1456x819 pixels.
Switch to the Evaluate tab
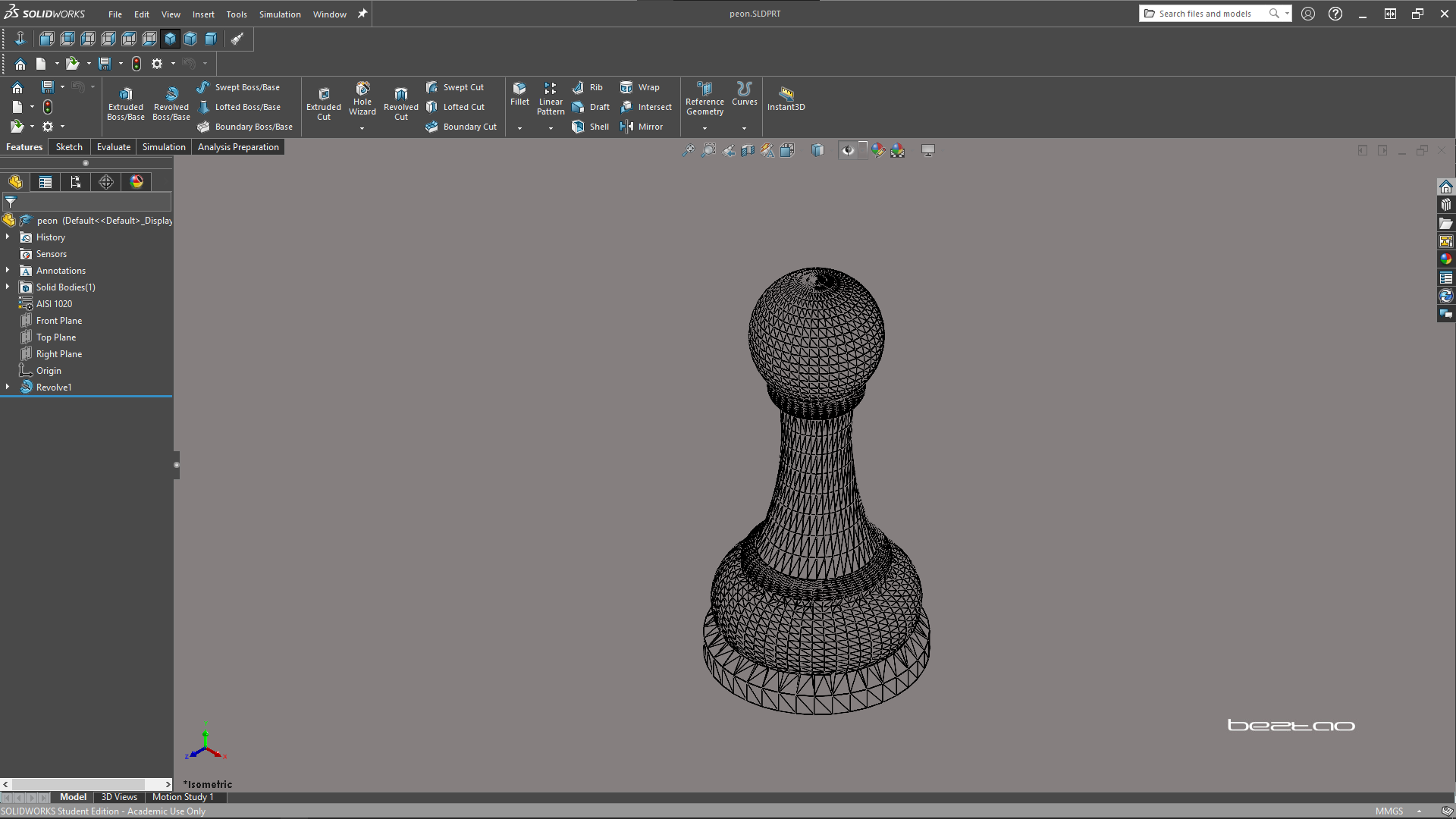[113, 147]
